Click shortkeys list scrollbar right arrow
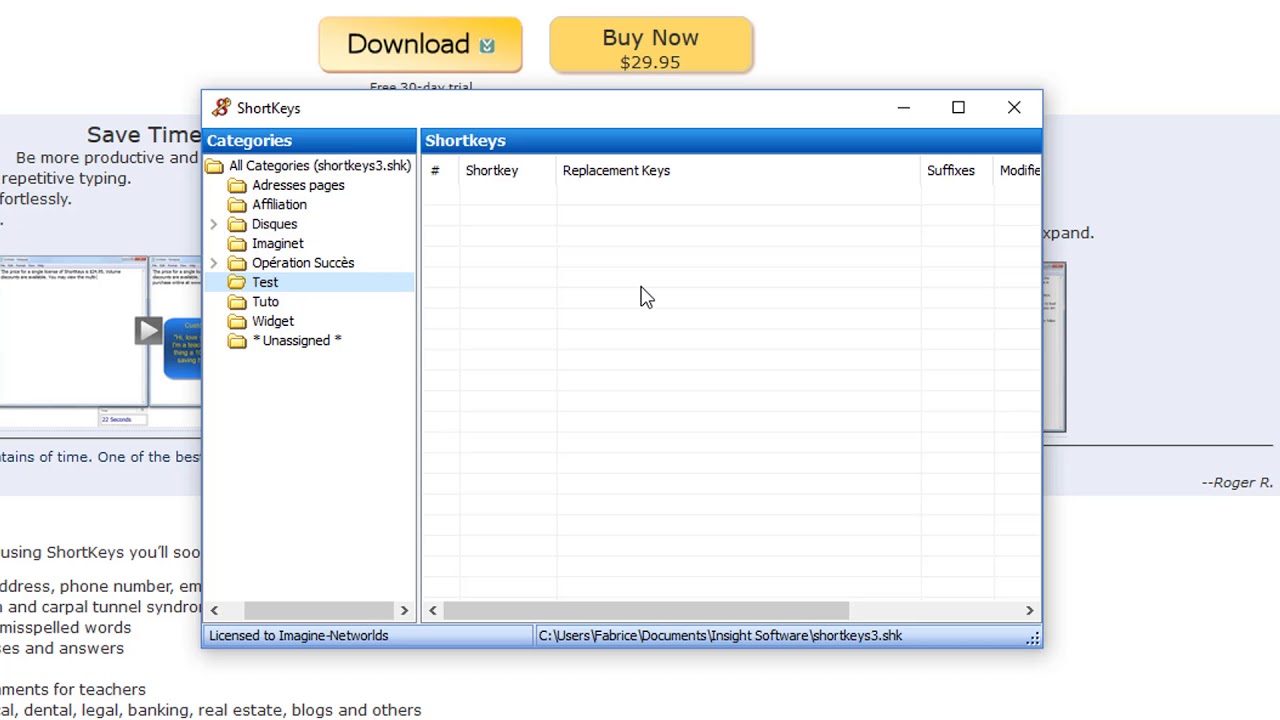 tap(1029, 610)
